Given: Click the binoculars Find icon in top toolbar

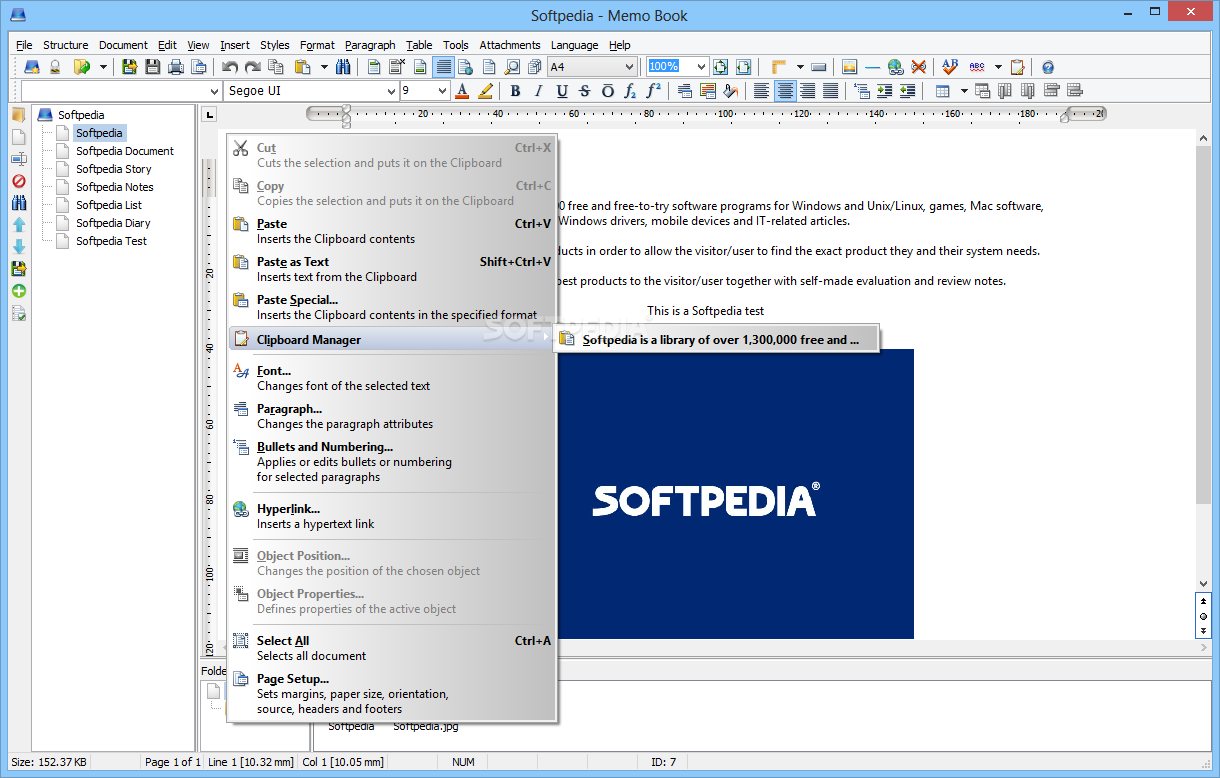Looking at the screenshot, I should 344,67.
